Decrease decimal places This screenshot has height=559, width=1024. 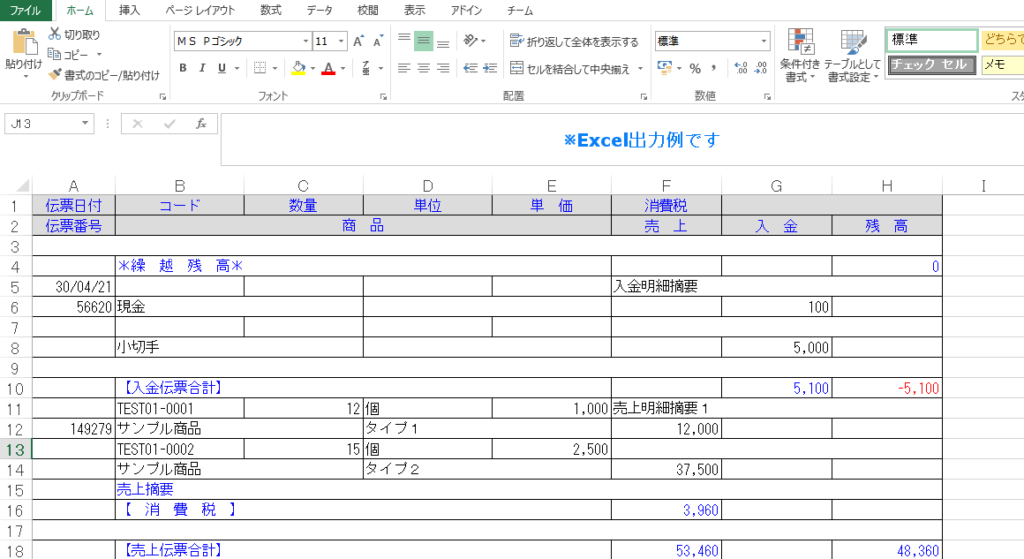pos(761,68)
